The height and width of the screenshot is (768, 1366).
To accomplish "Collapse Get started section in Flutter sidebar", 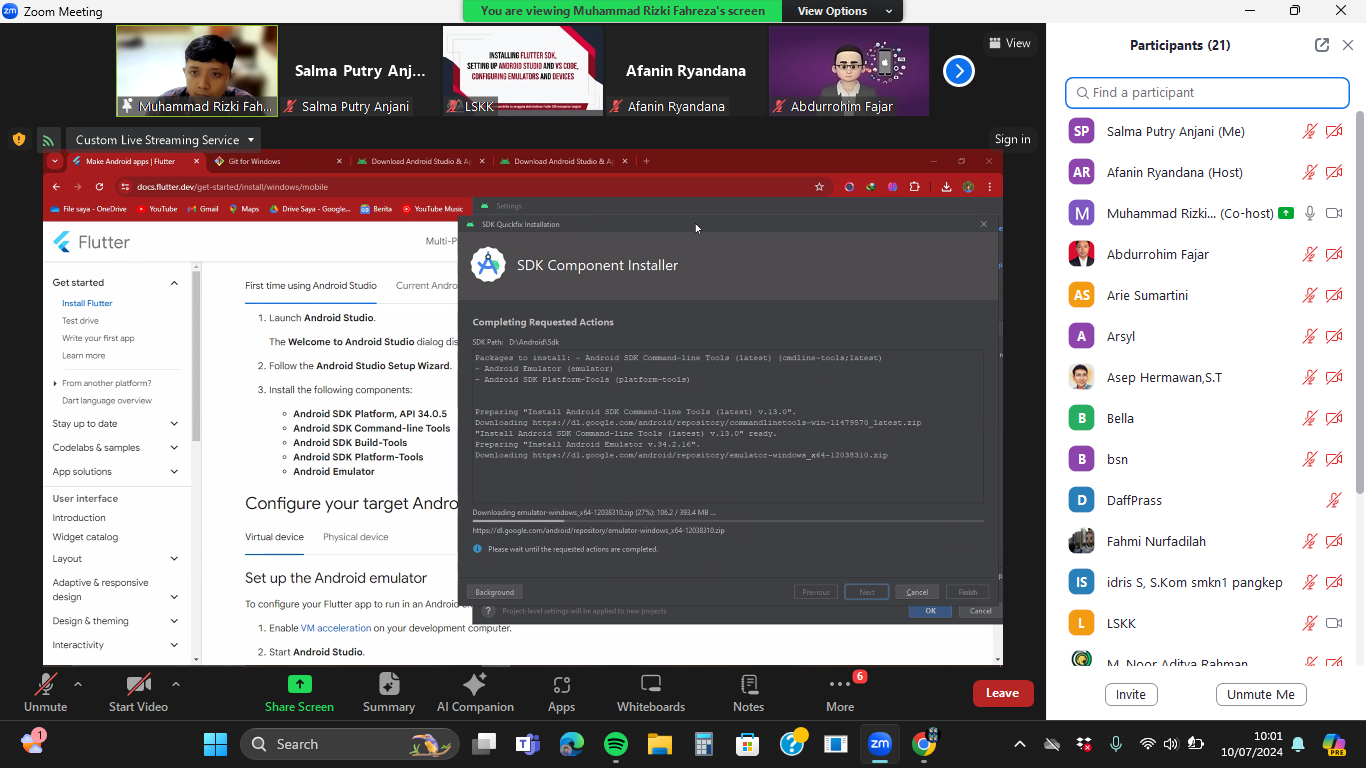I will tap(174, 283).
